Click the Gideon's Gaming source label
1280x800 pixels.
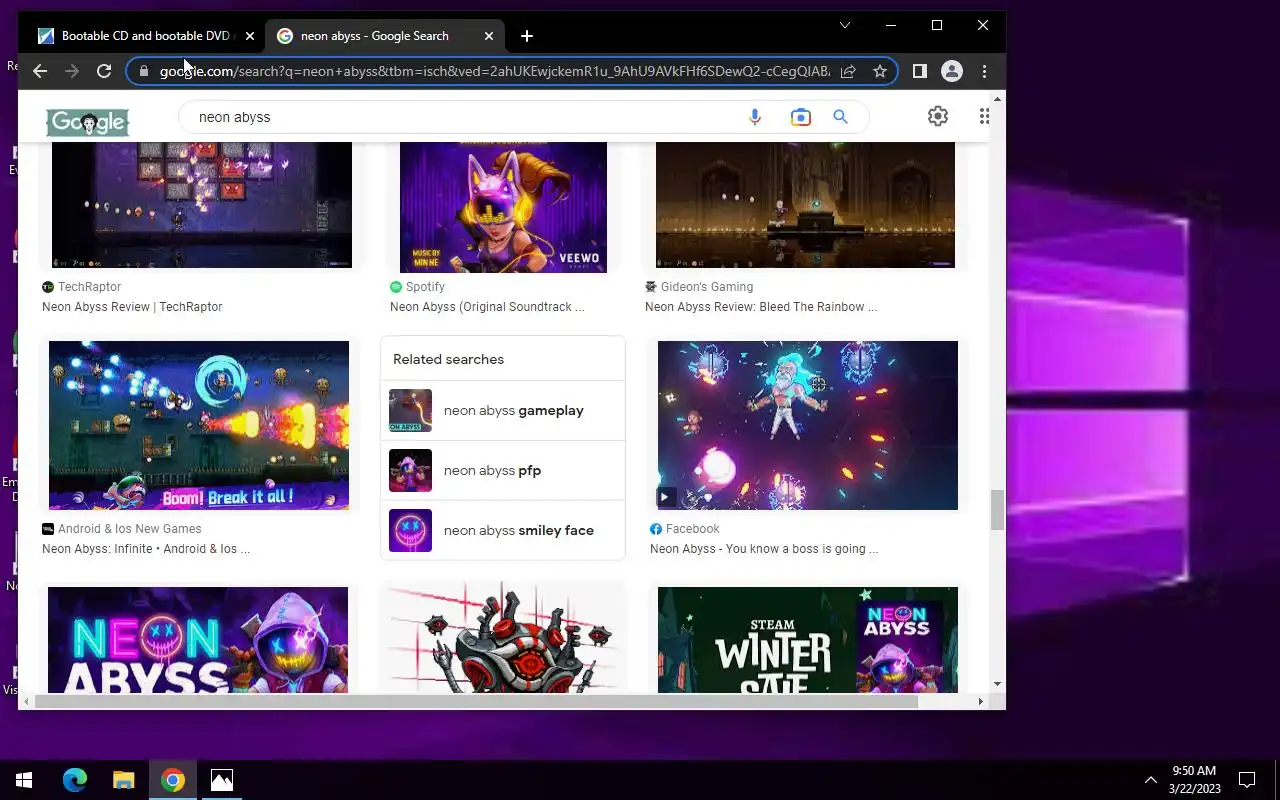tap(706, 287)
